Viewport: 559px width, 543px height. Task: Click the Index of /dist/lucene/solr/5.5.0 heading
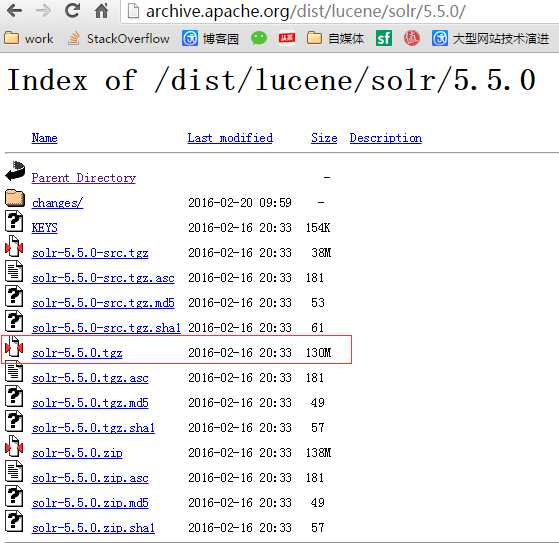271,81
